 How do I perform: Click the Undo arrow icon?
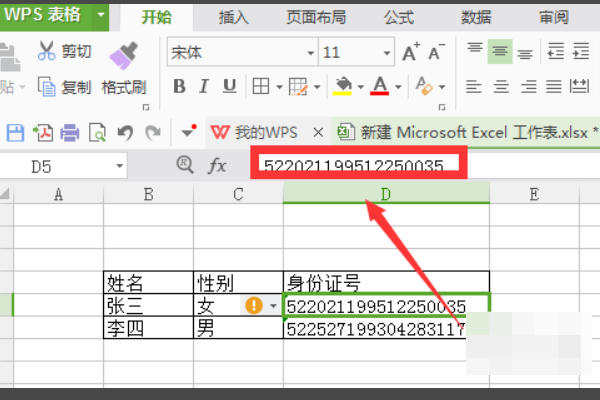125,131
